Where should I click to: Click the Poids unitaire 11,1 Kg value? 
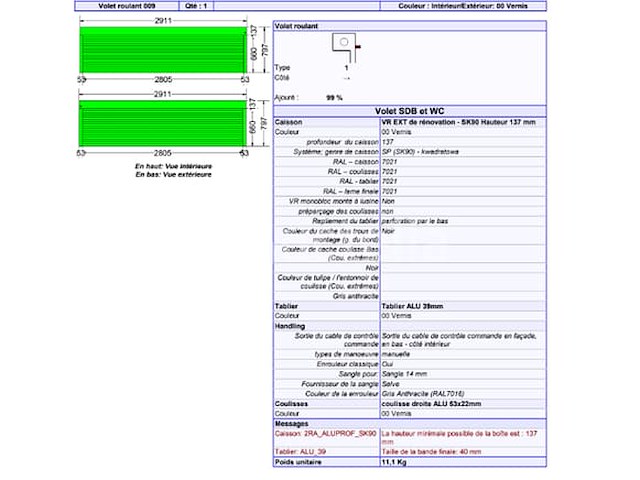pos(394,463)
